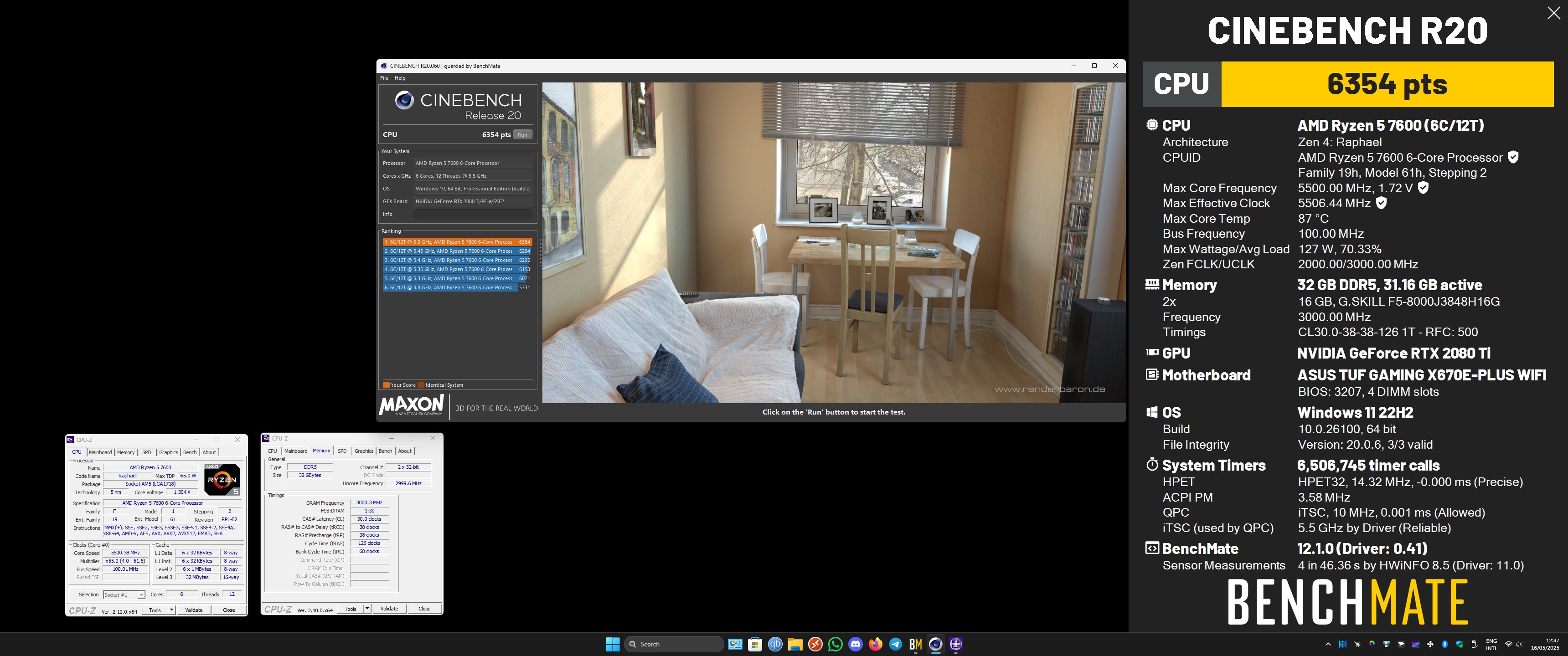Viewport: 1568px width, 656px height.
Task: Switch to Bench tab in left CPU-Z
Action: [x=190, y=452]
